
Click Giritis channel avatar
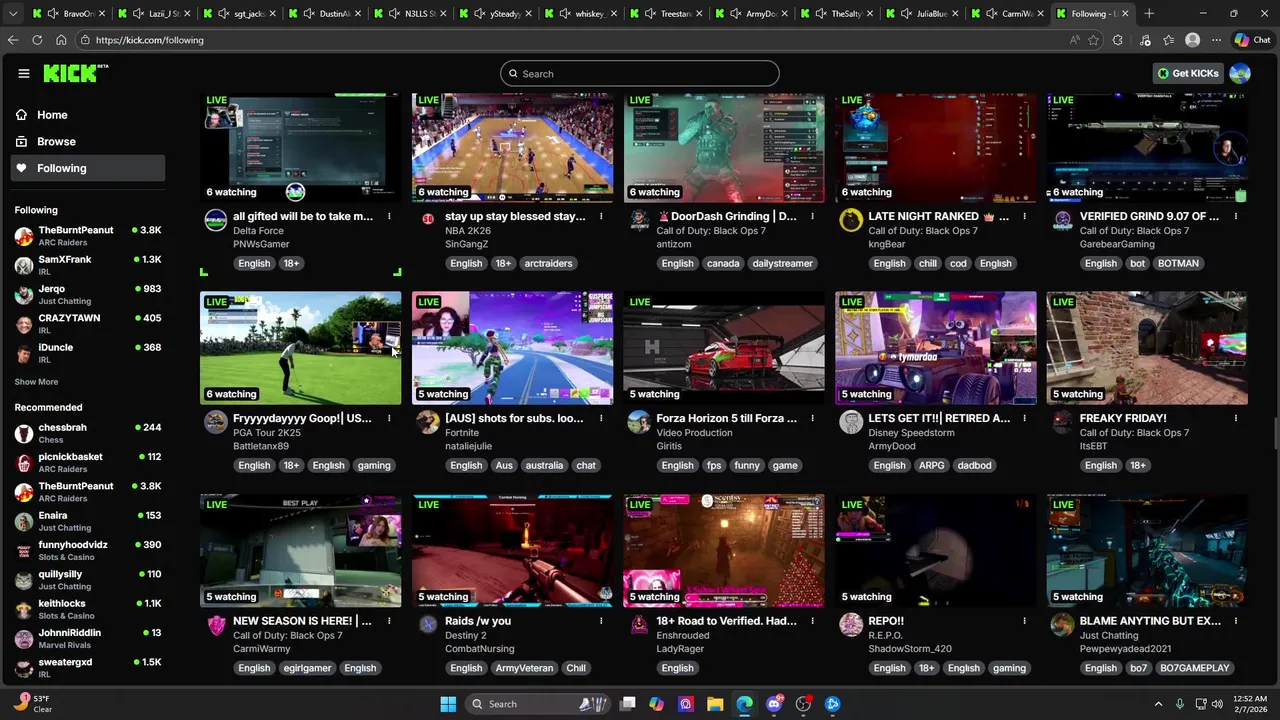tap(639, 422)
